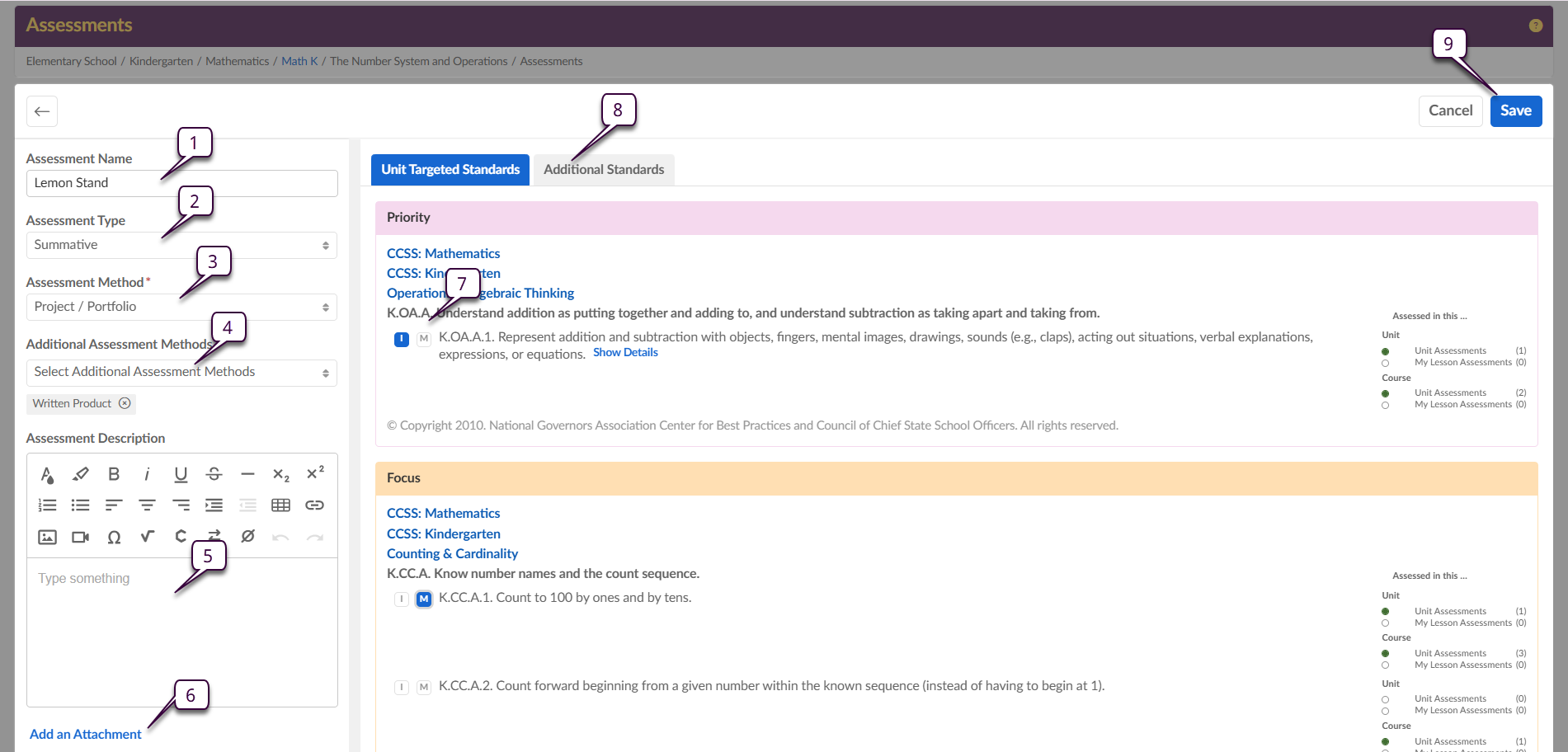Click the Add an Attachment link
The width and height of the screenshot is (1568, 752).
[x=86, y=734]
